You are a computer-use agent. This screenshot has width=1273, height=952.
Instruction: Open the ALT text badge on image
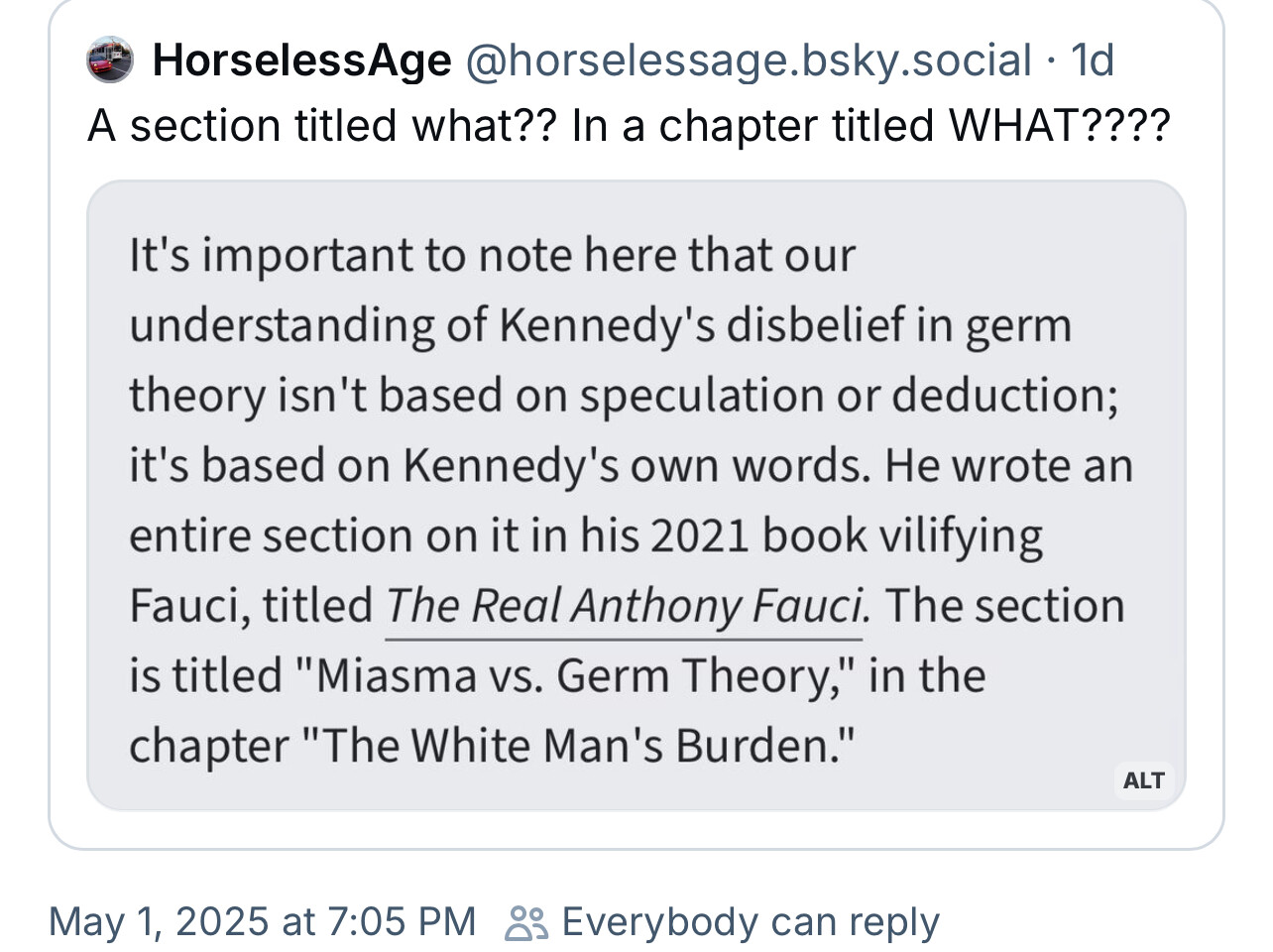pos(1144,780)
